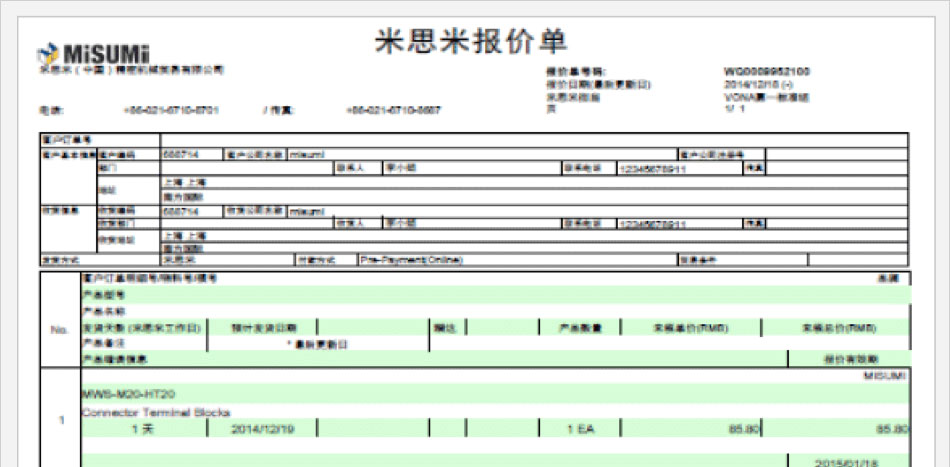Click the fax number after 传真
Screen dimensions: 950x467
(393, 110)
